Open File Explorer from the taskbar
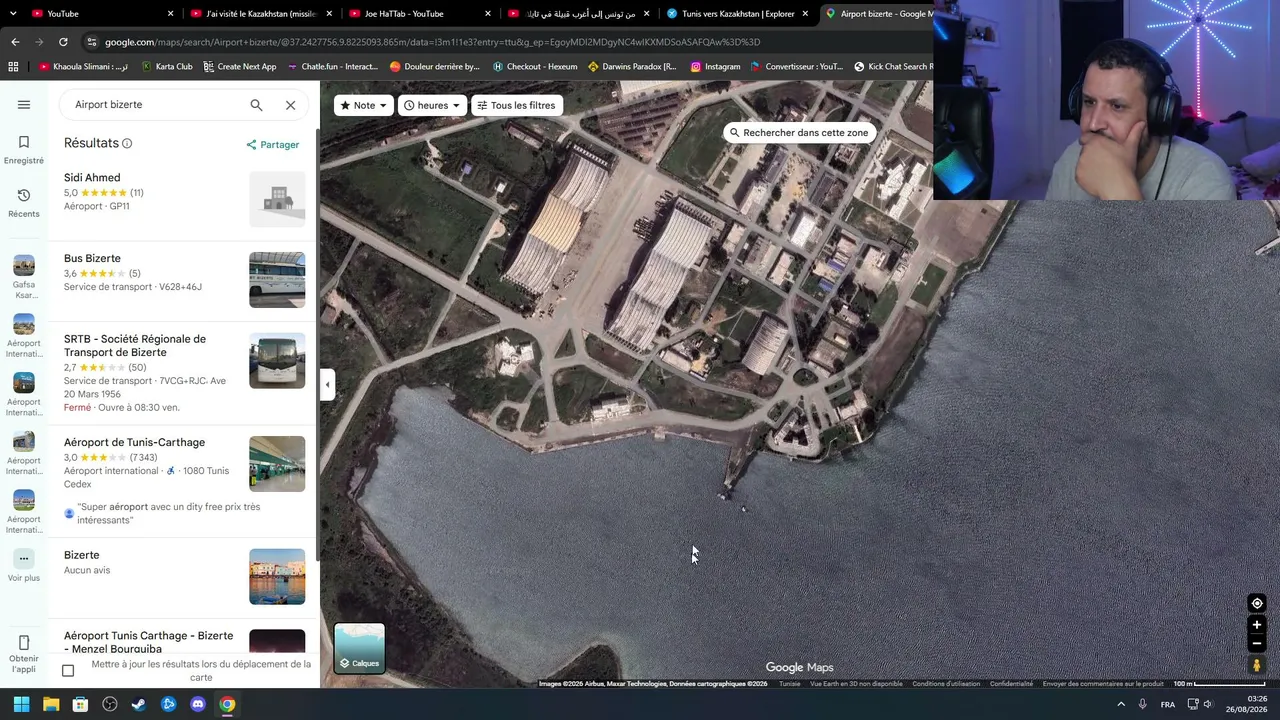Viewport: 1280px width, 720px height. coord(51,704)
